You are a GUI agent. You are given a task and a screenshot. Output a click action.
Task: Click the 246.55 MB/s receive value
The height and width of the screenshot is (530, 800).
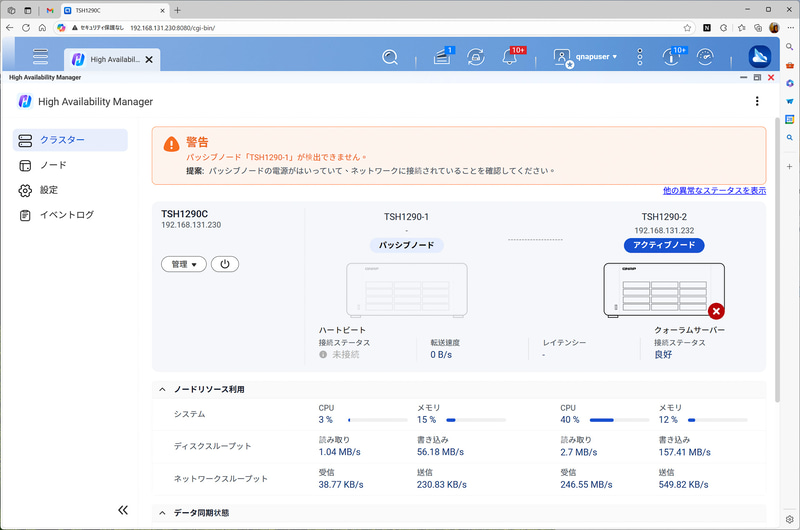click(586, 485)
